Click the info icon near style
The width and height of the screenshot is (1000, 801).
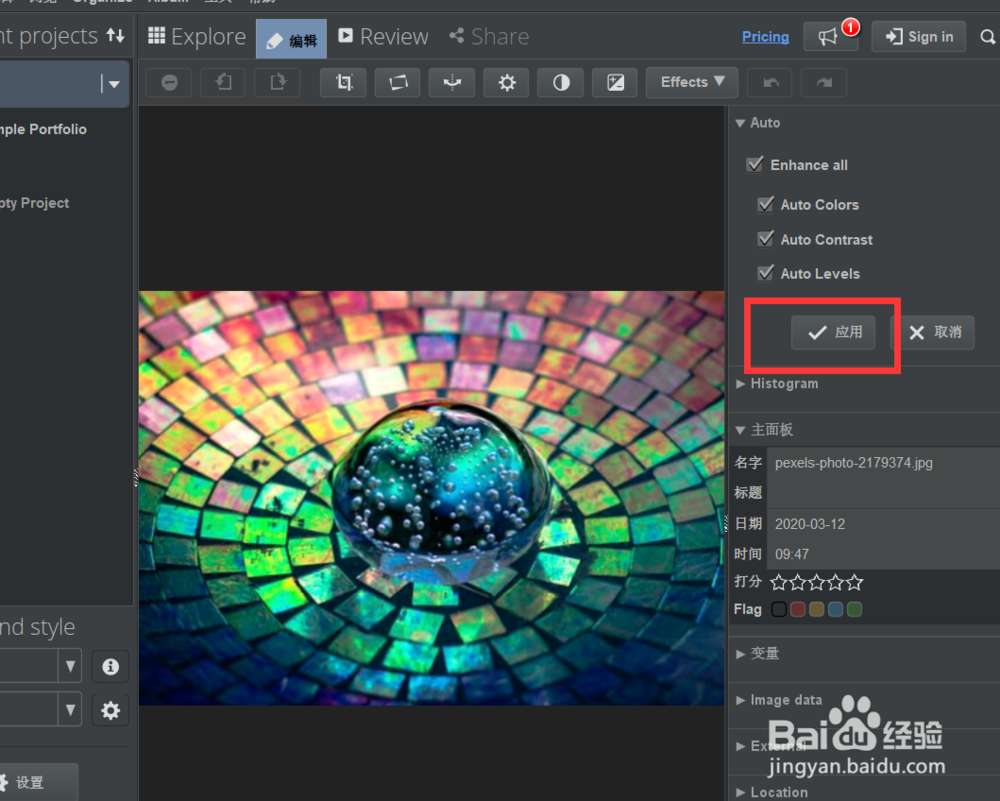[x=110, y=666]
